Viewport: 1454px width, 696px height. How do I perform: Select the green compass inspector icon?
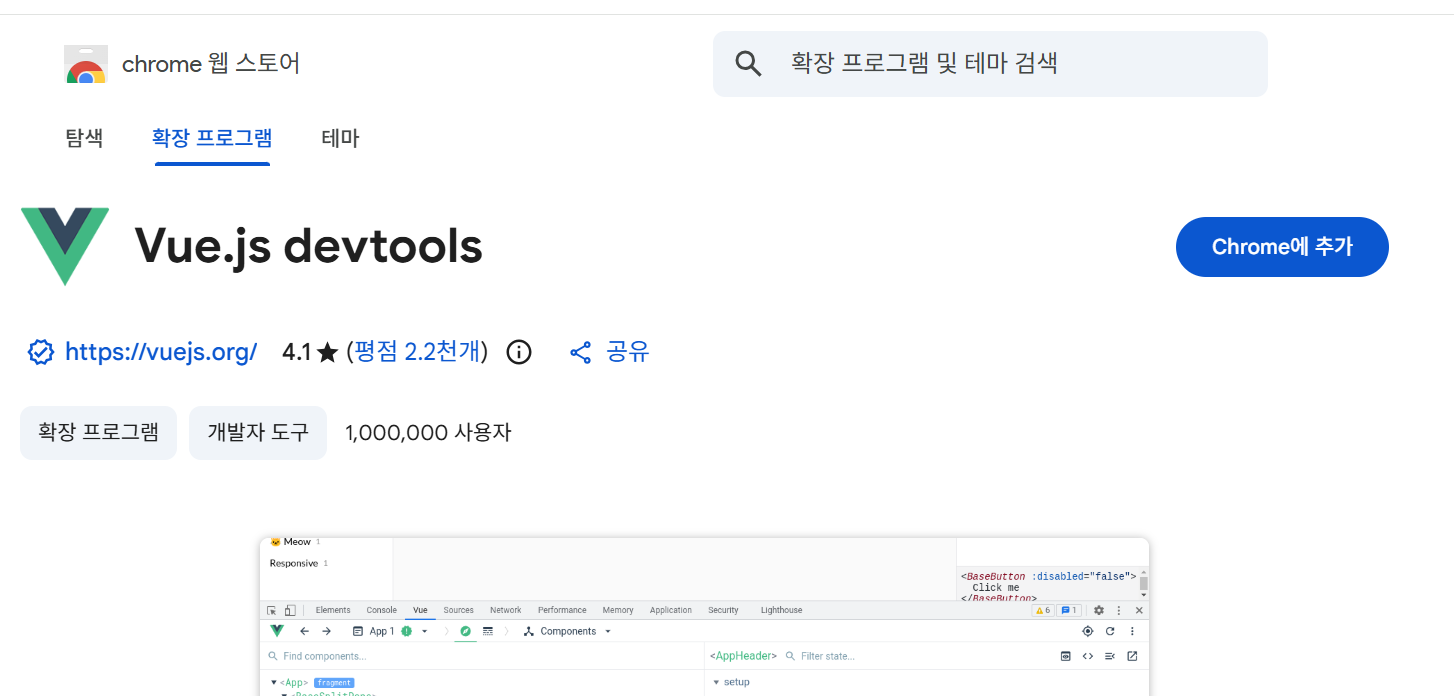click(x=465, y=631)
